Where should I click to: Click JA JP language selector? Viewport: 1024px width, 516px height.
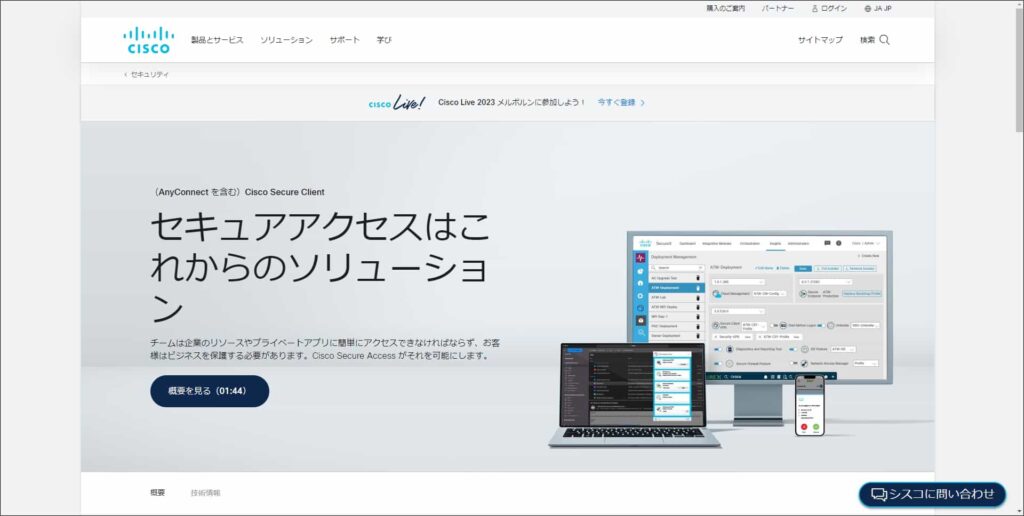pos(882,8)
